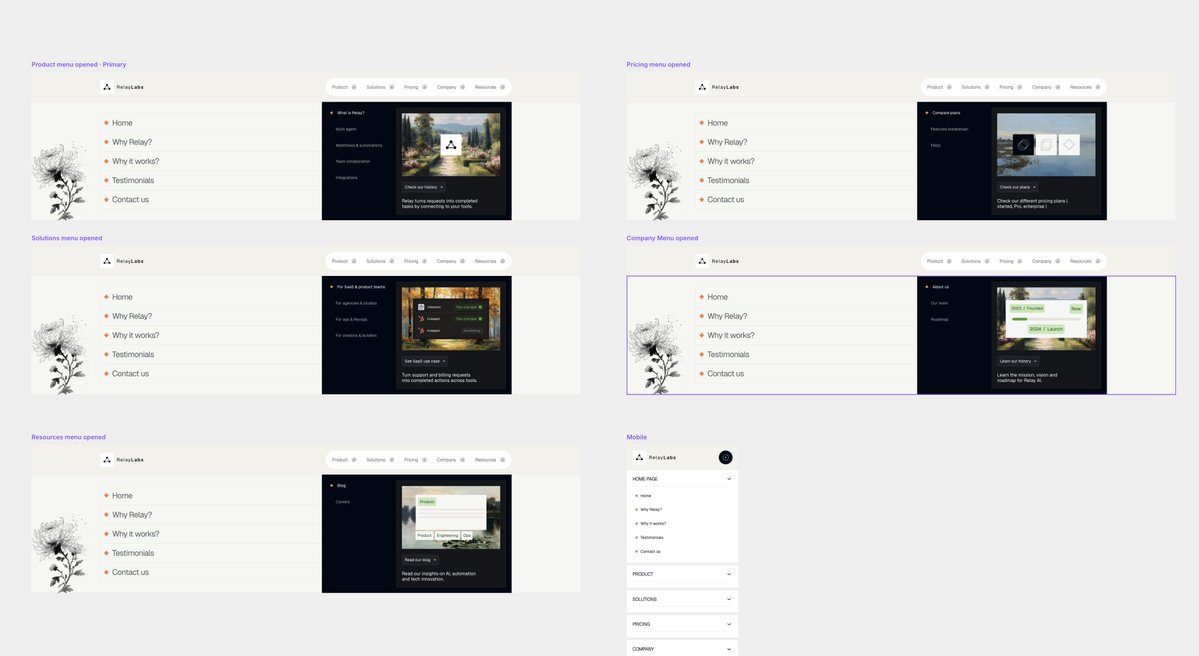This screenshot has width=1199, height=656.
Task: Click RelayLabs logo in Product menu frame
Action: 122,87
